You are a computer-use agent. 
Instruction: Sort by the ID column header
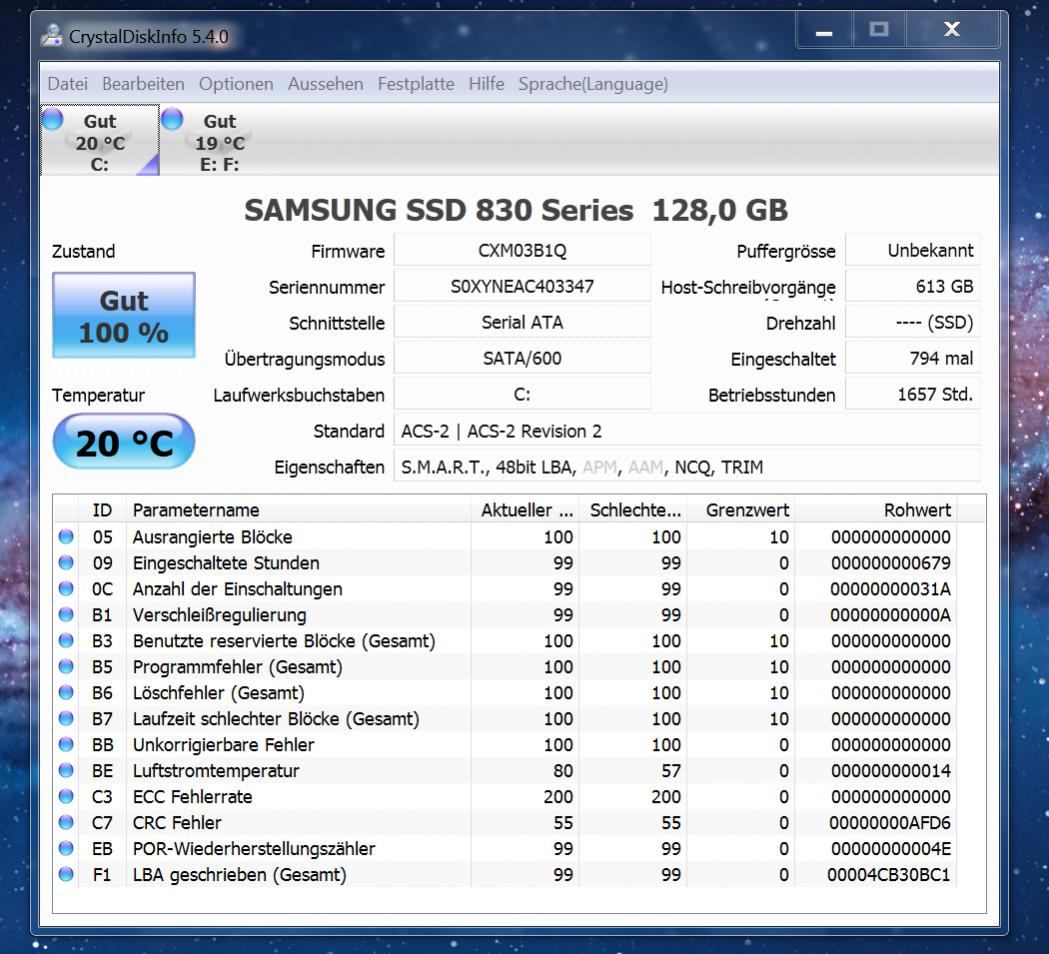[102, 510]
